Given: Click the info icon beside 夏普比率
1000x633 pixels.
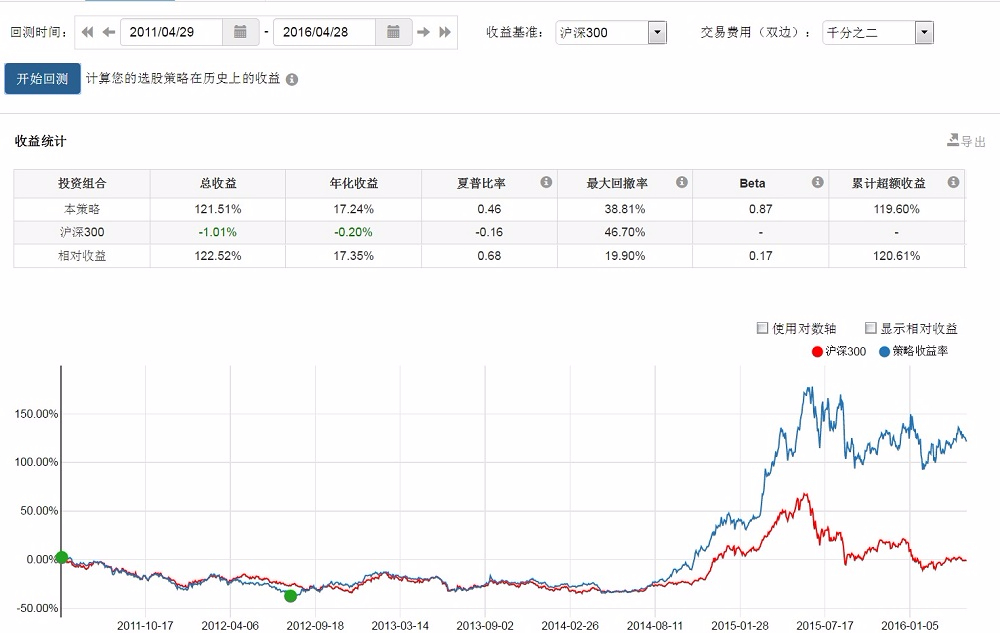Looking at the screenshot, I should coord(546,183).
